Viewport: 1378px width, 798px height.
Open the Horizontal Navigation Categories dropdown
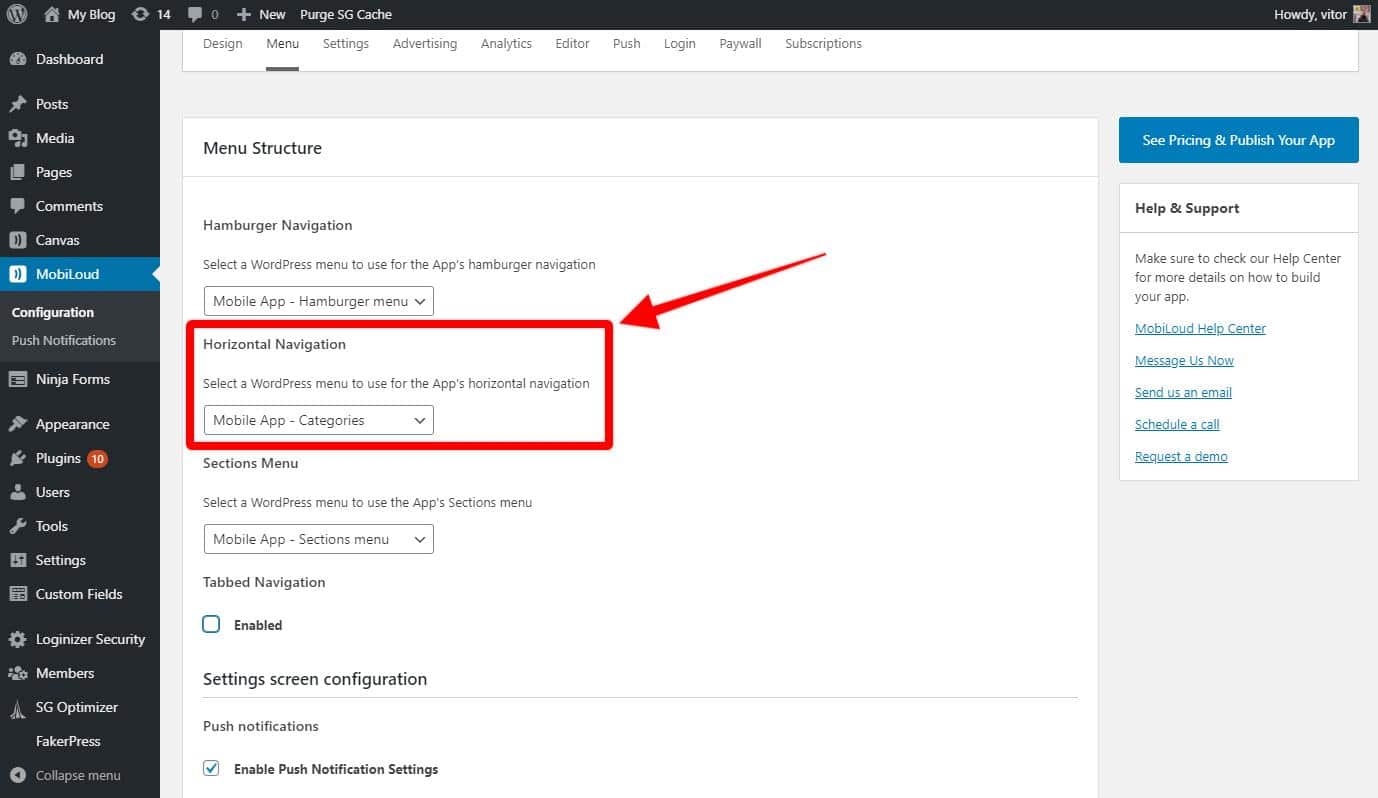coord(319,420)
